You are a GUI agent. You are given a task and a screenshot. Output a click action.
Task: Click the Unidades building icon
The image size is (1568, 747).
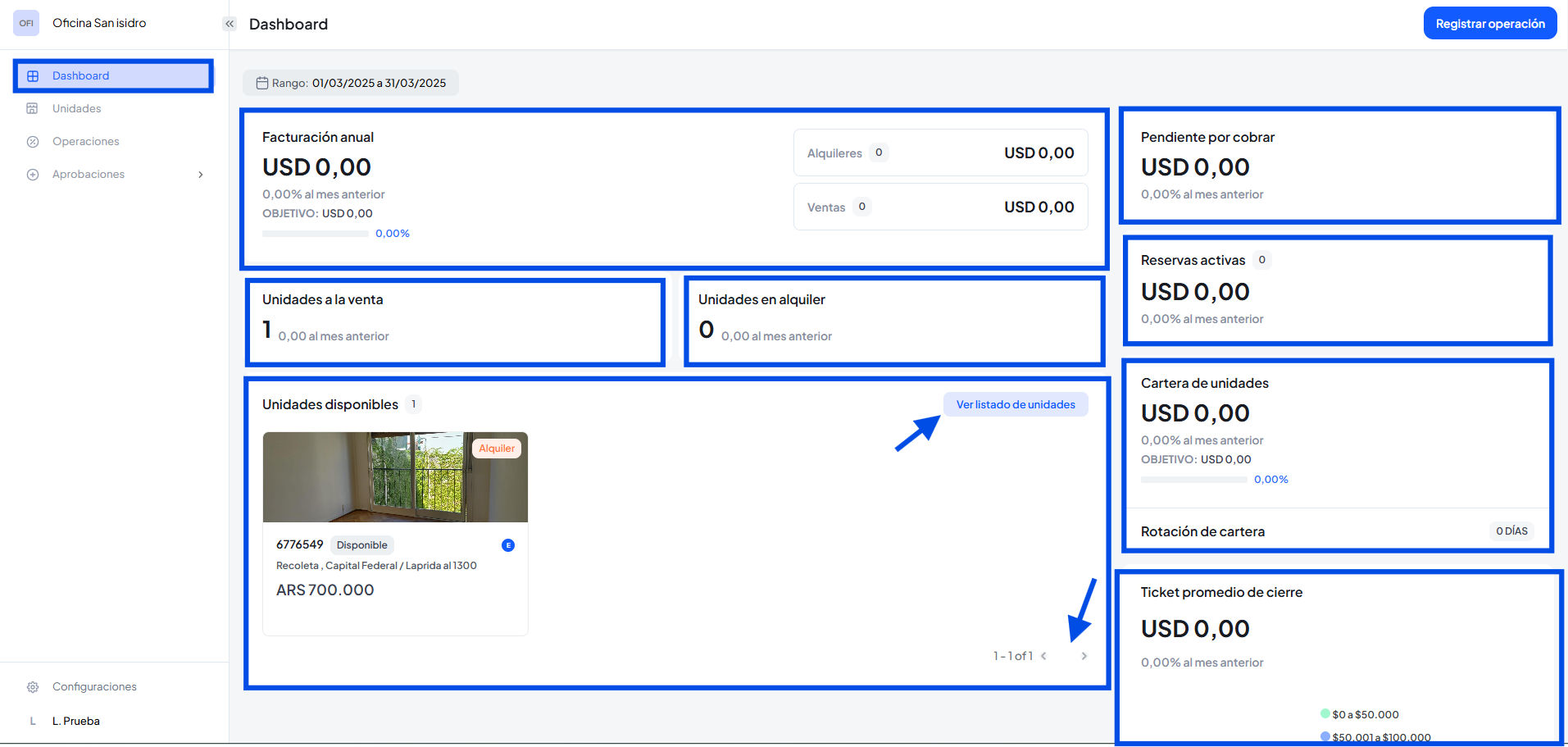coord(33,109)
